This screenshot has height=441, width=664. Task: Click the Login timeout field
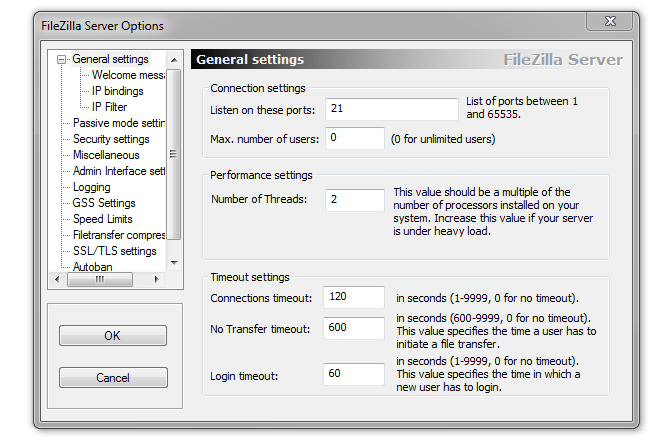pyautogui.click(x=354, y=374)
